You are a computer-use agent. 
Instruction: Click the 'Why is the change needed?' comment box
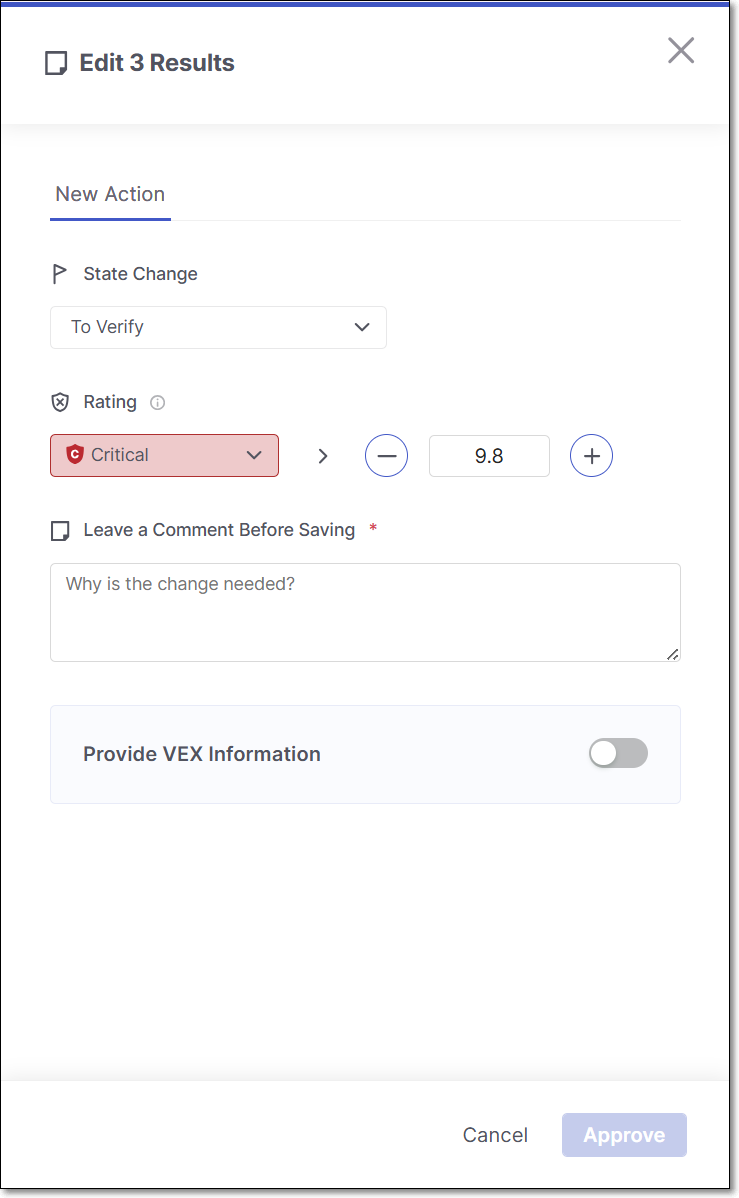365,611
